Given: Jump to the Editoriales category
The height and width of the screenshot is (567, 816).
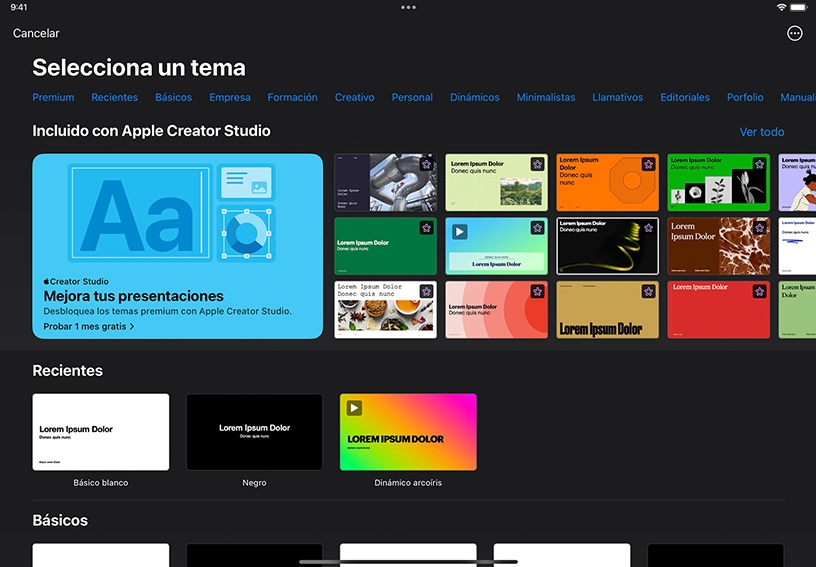Looking at the screenshot, I should [685, 97].
